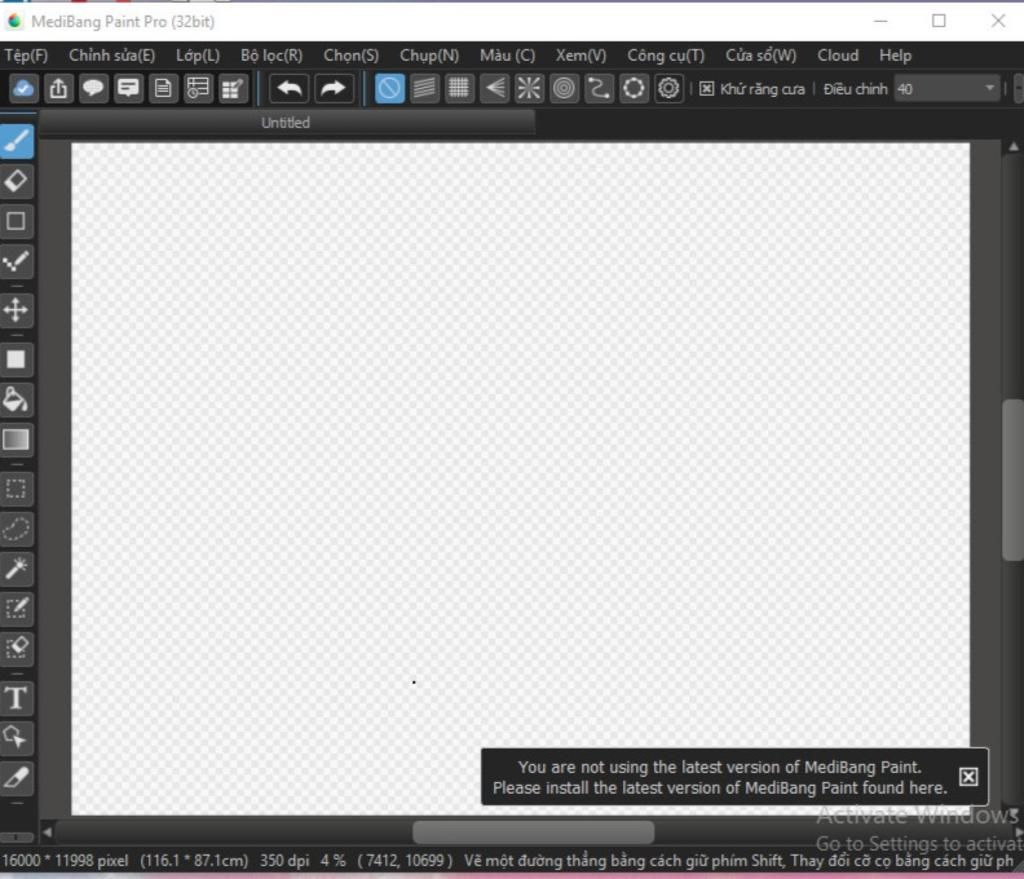Click the export/share icon in toolbar
The width and height of the screenshot is (1024, 879).
point(59,88)
